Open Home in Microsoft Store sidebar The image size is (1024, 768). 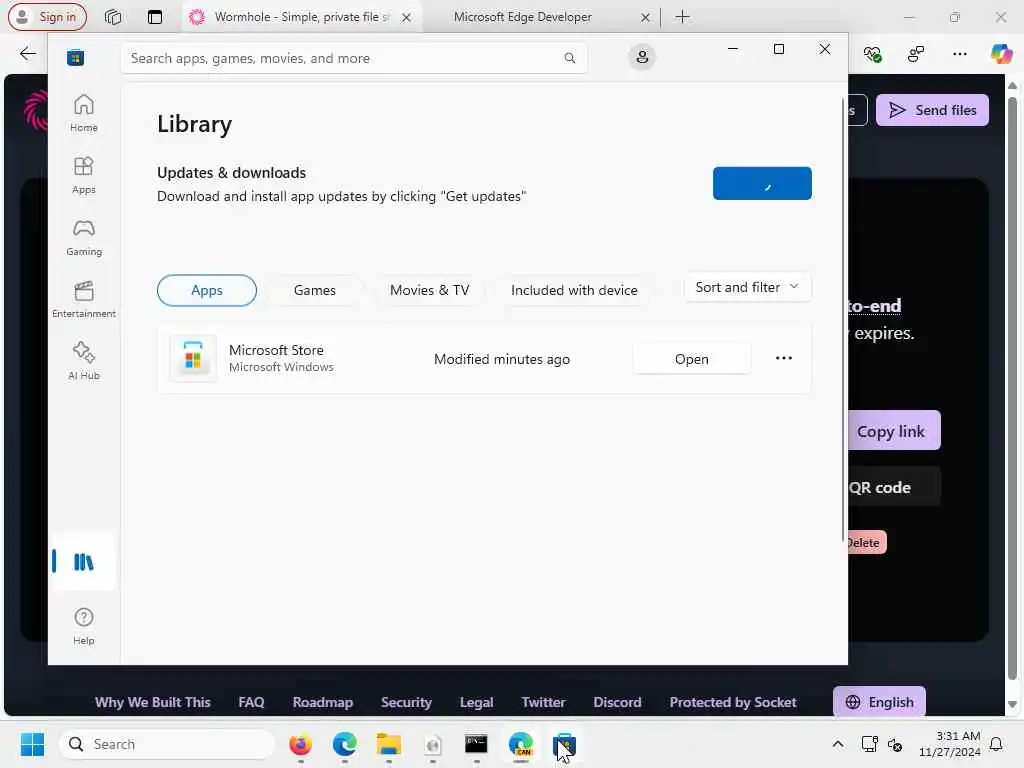click(x=84, y=113)
